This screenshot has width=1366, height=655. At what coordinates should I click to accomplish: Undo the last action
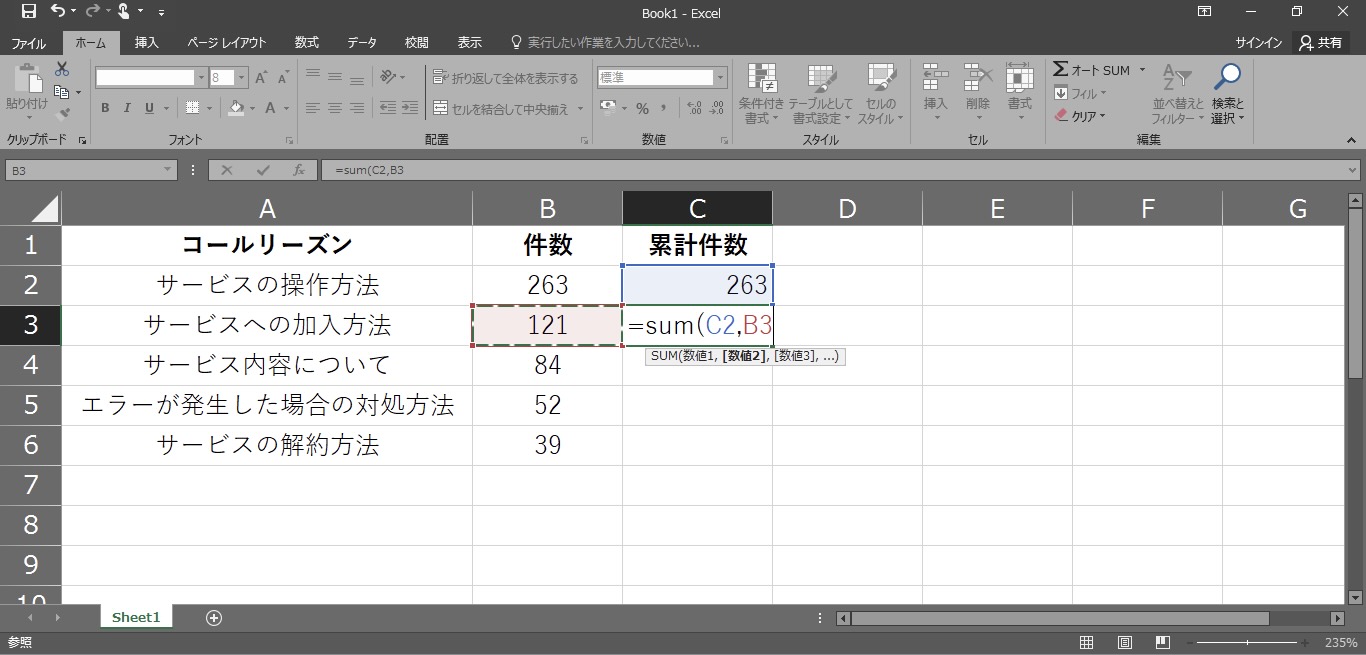tap(57, 12)
